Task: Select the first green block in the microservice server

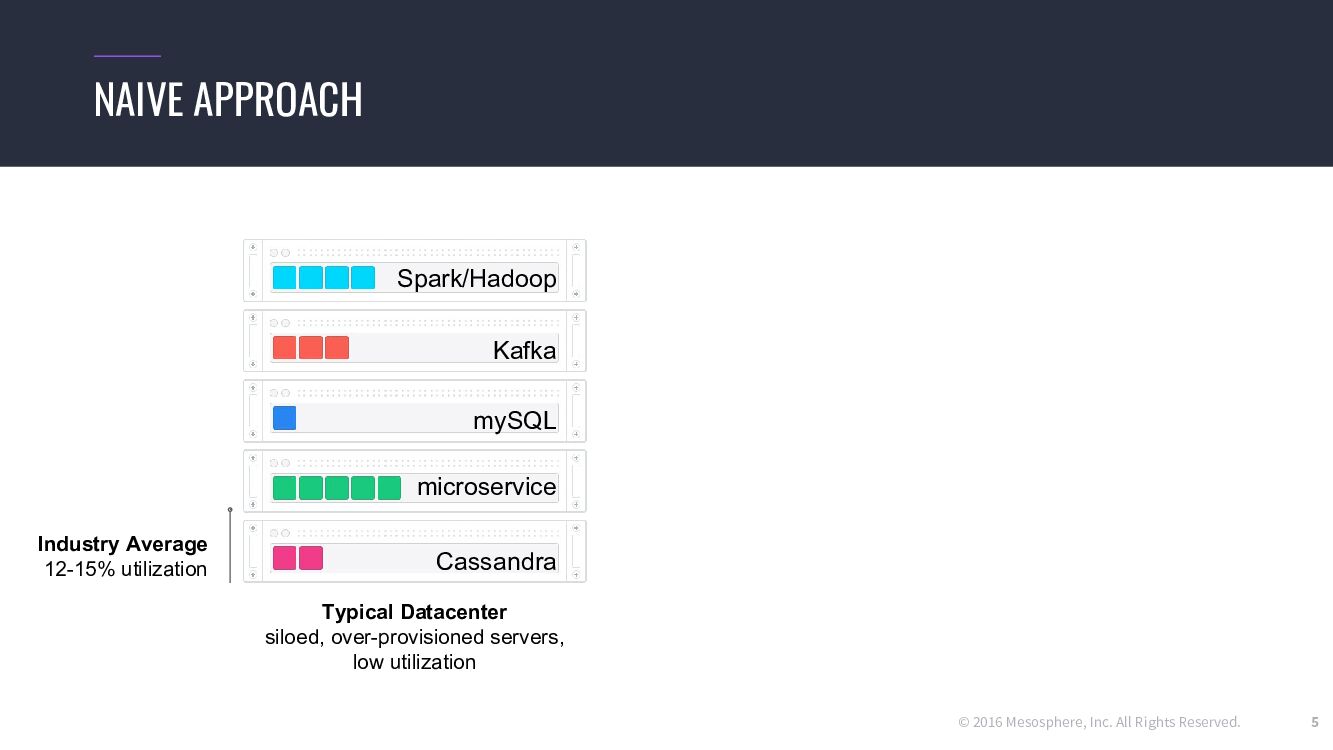Action: point(285,488)
